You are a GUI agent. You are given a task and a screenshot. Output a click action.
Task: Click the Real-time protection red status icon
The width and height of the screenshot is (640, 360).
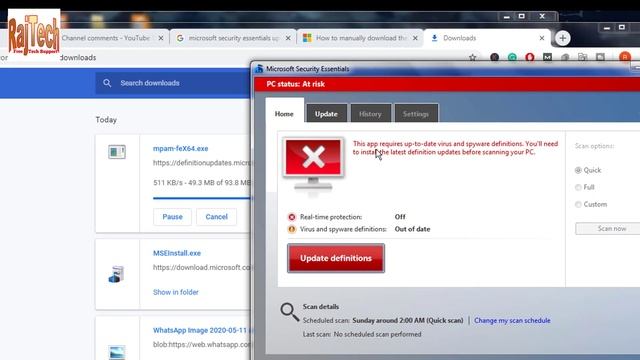pyautogui.click(x=292, y=217)
